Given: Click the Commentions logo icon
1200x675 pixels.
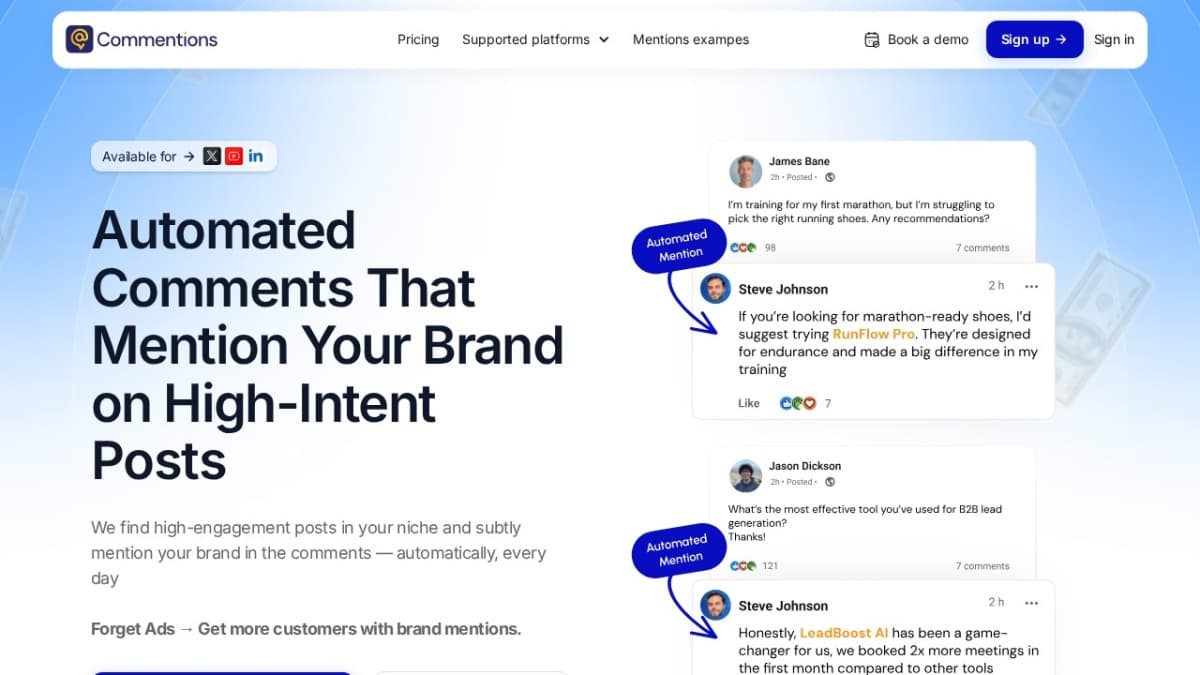Looking at the screenshot, I should pos(79,40).
